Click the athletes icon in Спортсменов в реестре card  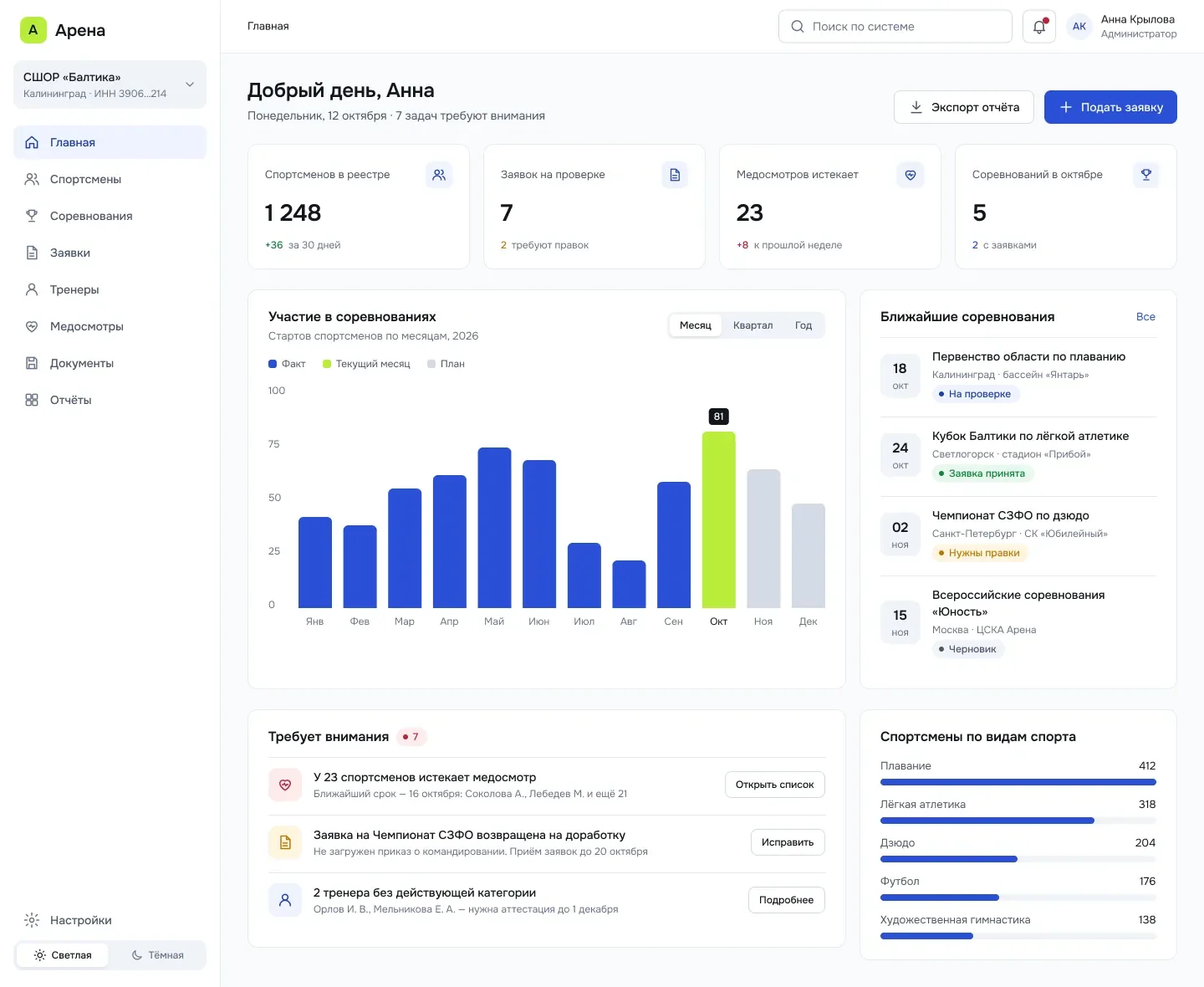tap(439, 175)
